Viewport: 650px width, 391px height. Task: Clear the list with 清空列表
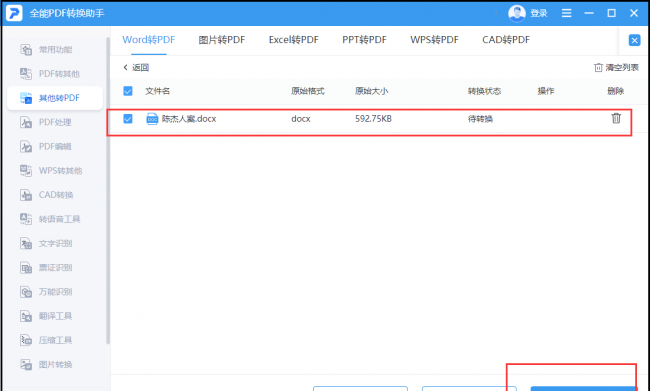point(616,68)
